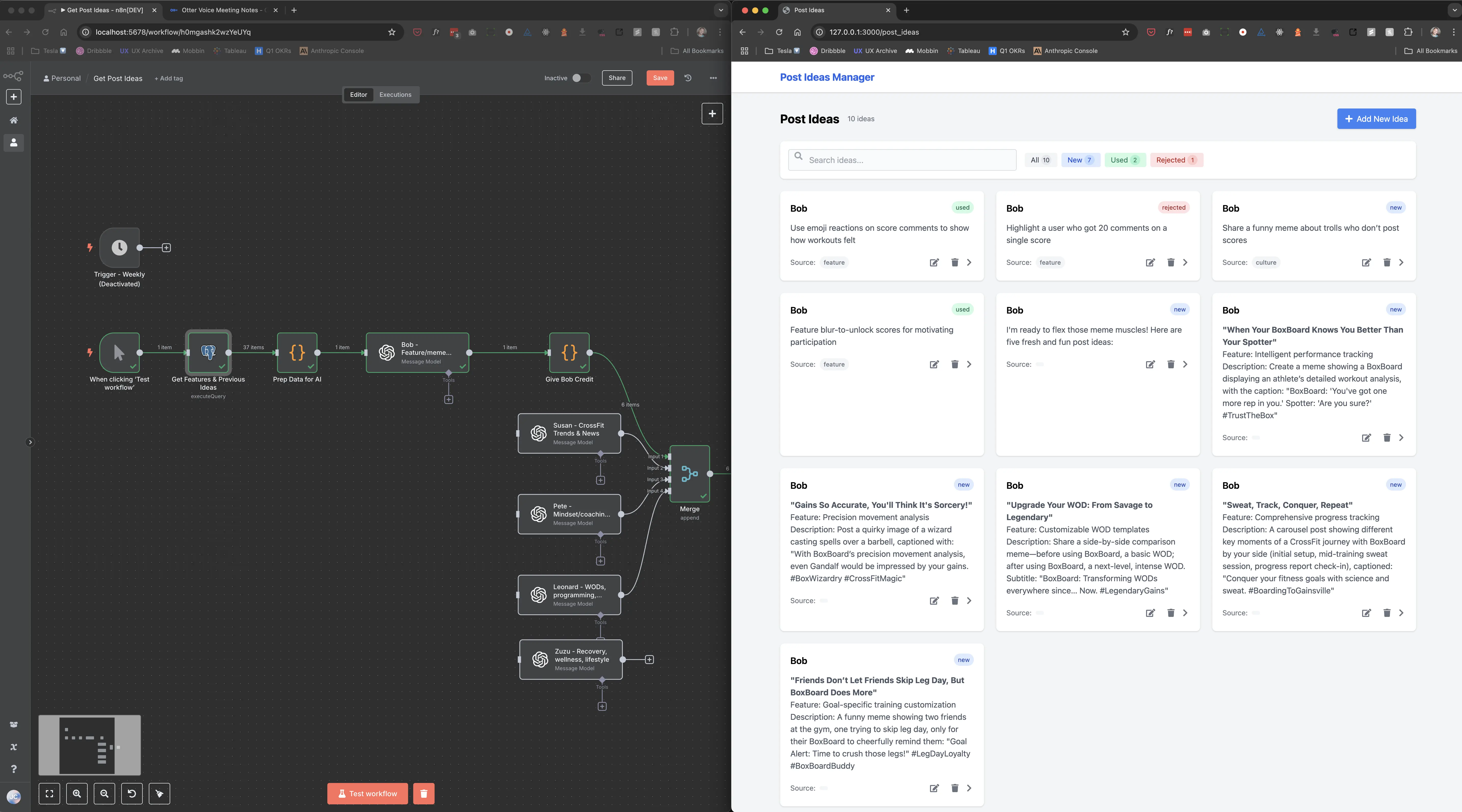Image resolution: width=1462 pixels, height=812 pixels.
Task: Select the Editor tab
Action: (x=358, y=95)
